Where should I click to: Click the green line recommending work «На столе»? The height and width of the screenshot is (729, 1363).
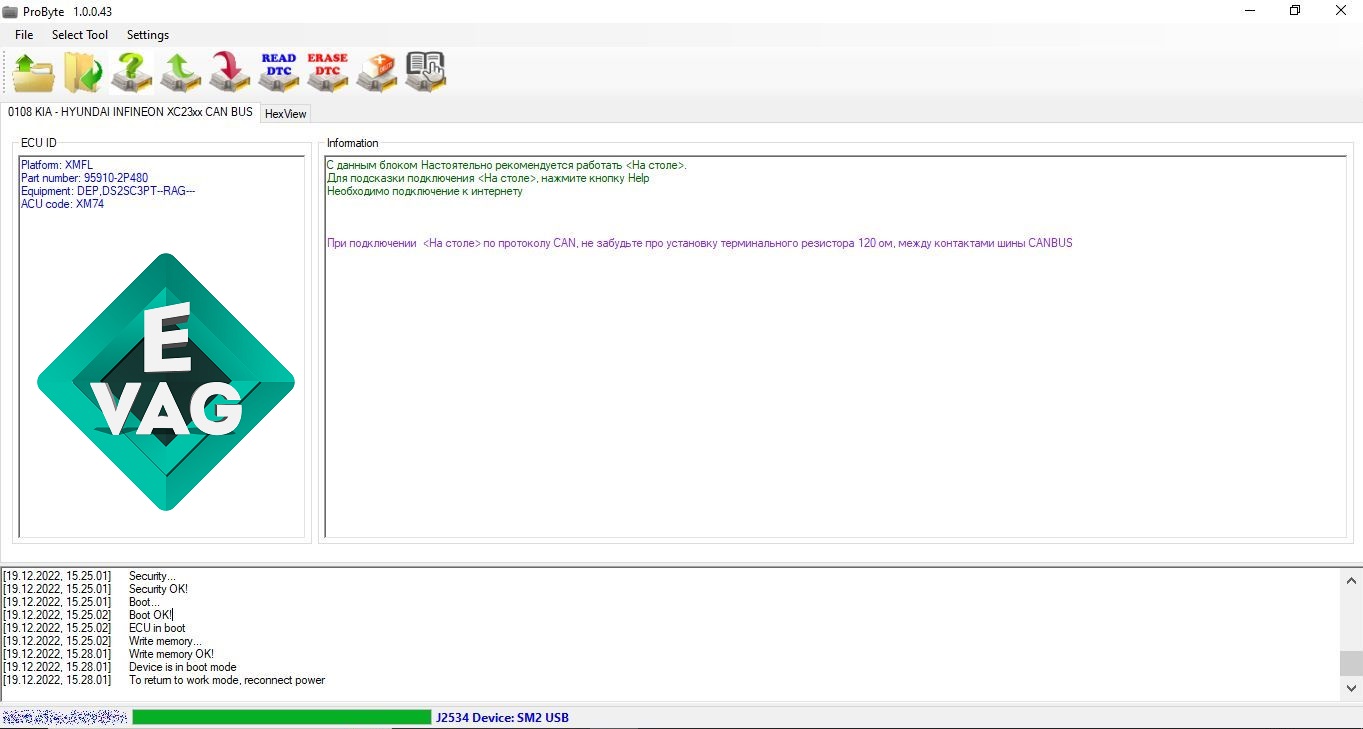click(506, 165)
